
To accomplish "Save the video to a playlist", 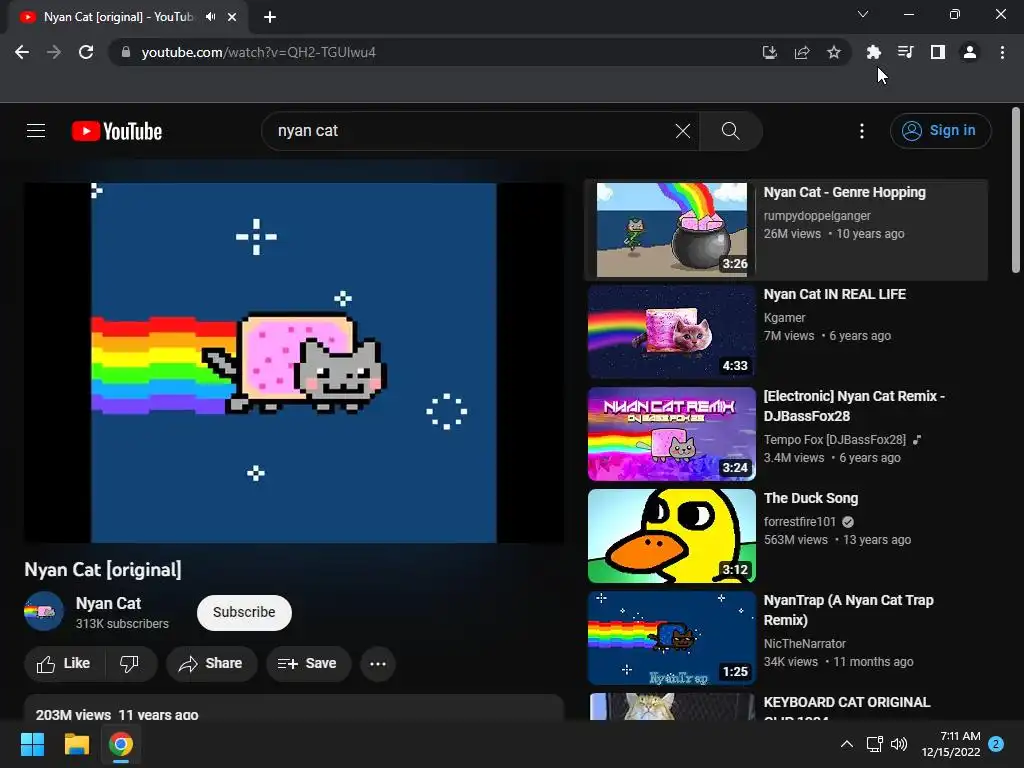I will (x=308, y=664).
